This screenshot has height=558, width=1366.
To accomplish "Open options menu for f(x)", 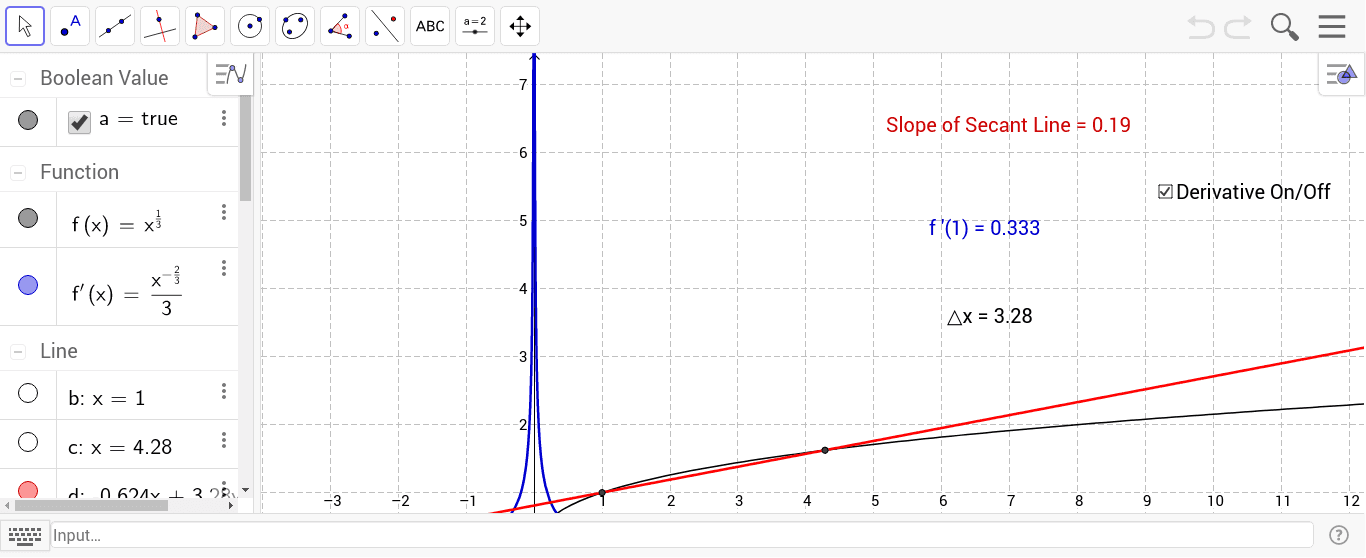I will 224,212.
